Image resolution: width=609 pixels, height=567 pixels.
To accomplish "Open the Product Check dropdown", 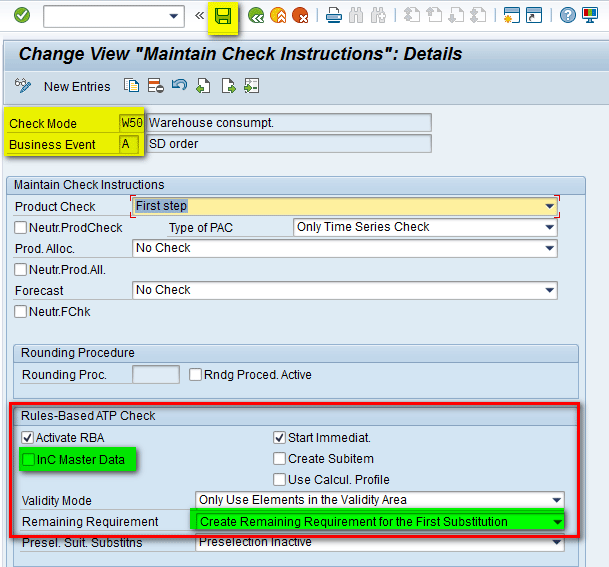I will [x=549, y=206].
